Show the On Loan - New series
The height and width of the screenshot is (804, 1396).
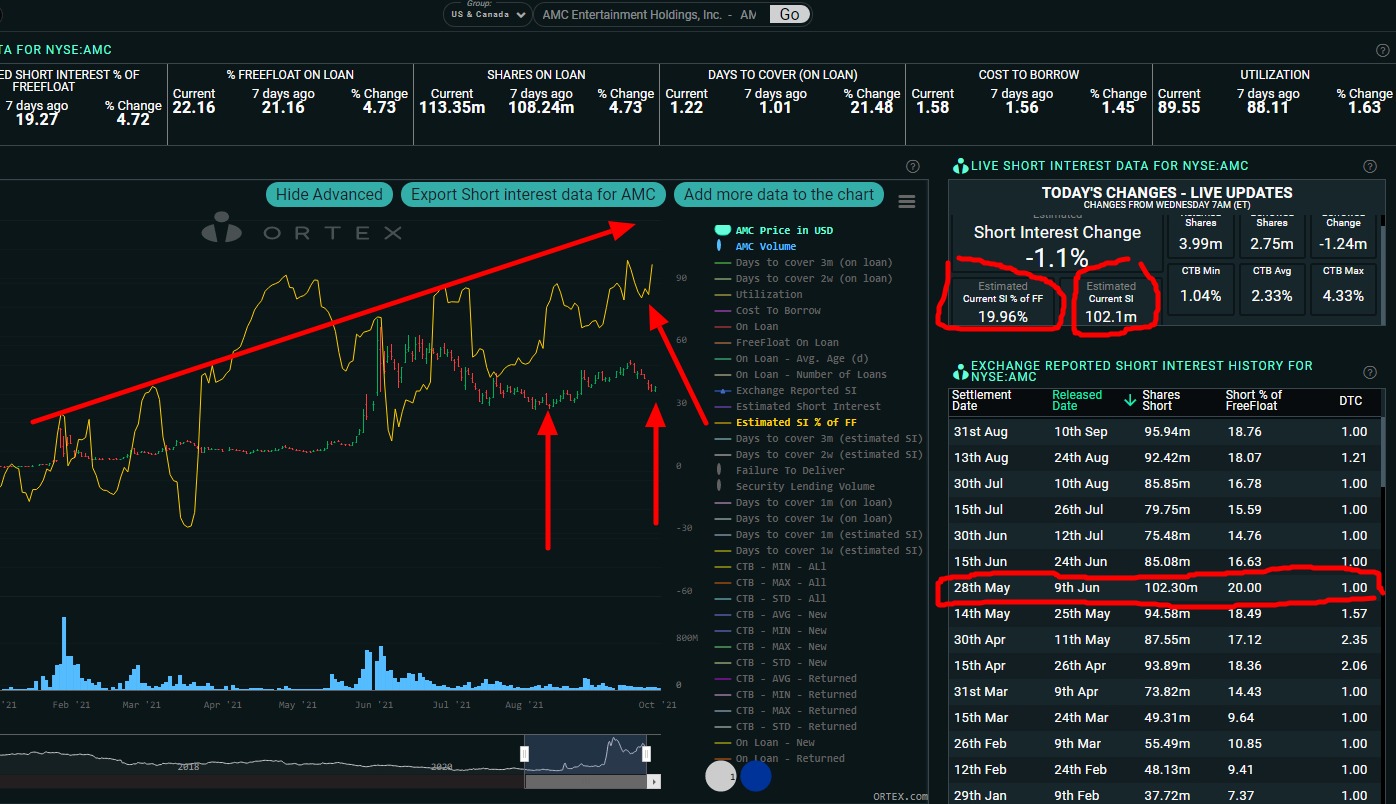(x=765, y=742)
